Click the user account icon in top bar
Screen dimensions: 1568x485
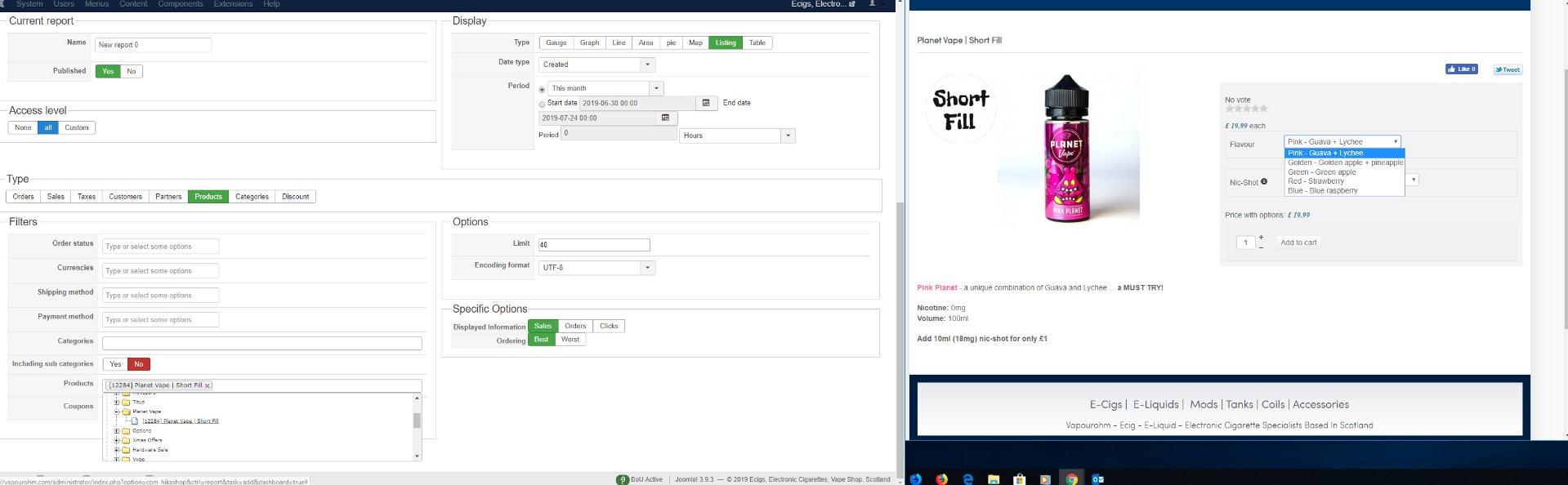click(872, 4)
